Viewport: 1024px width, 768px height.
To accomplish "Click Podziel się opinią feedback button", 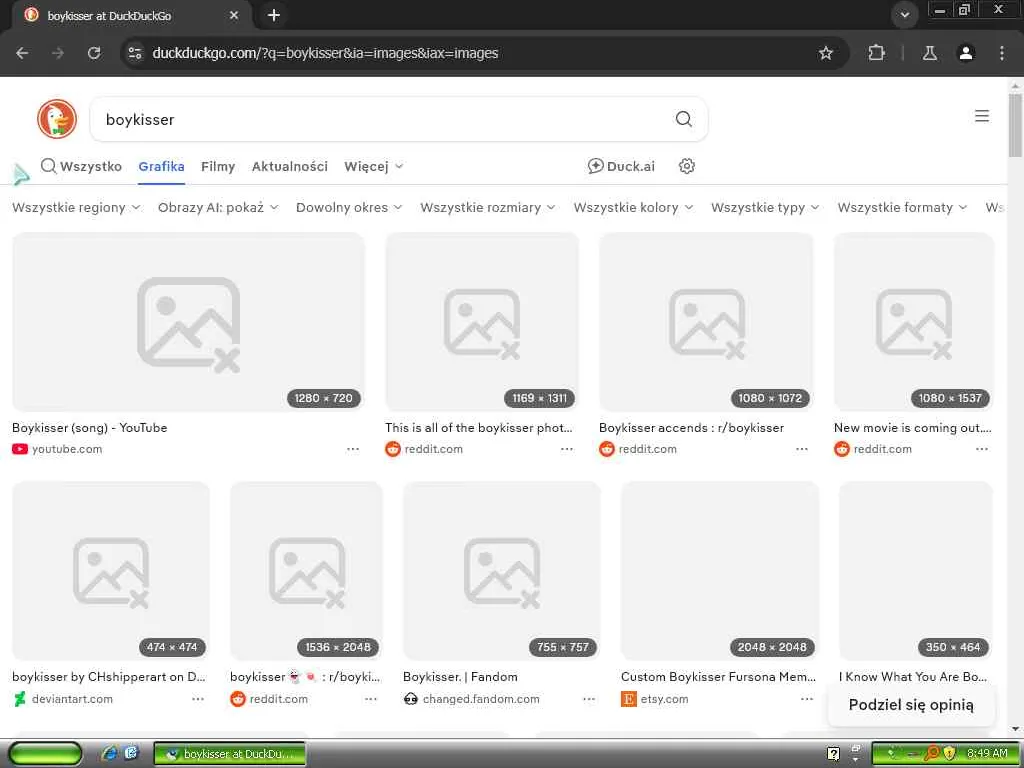I will pyautogui.click(x=911, y=705).
